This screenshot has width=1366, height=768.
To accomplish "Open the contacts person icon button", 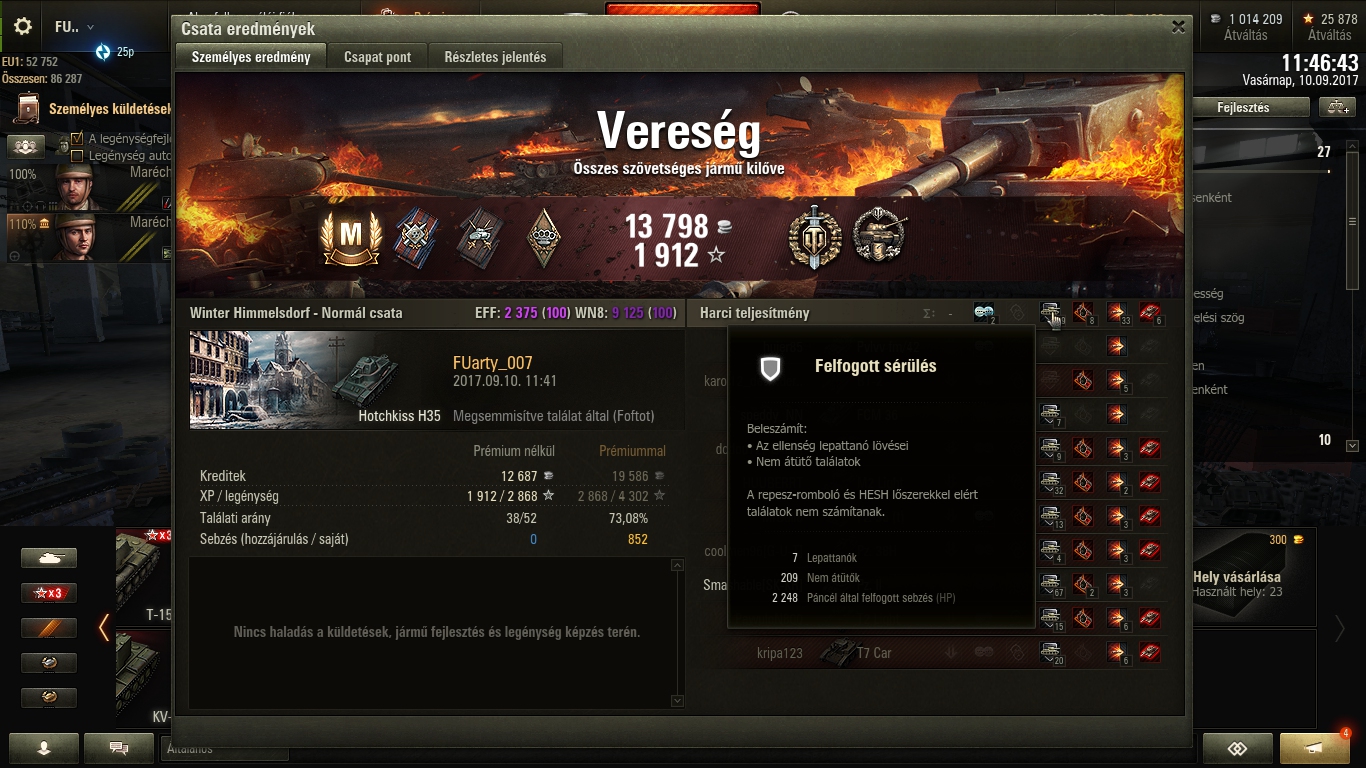I will pyautogui.click(x=44, y=747).
